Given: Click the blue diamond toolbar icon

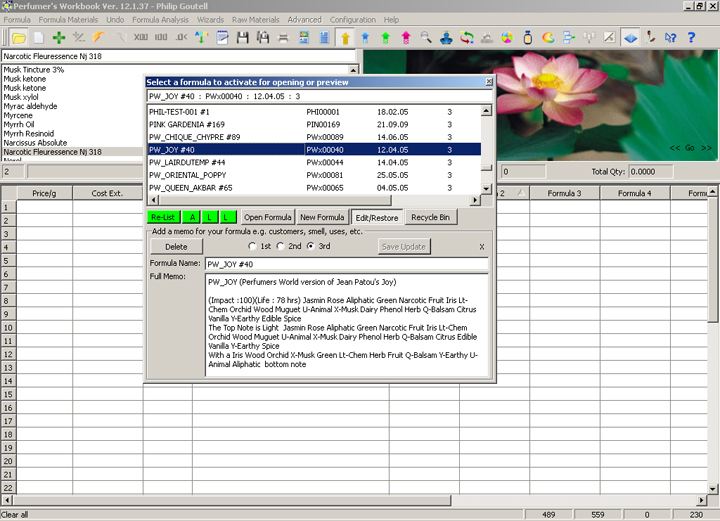Looking at the screenshot, I should 630,38.
